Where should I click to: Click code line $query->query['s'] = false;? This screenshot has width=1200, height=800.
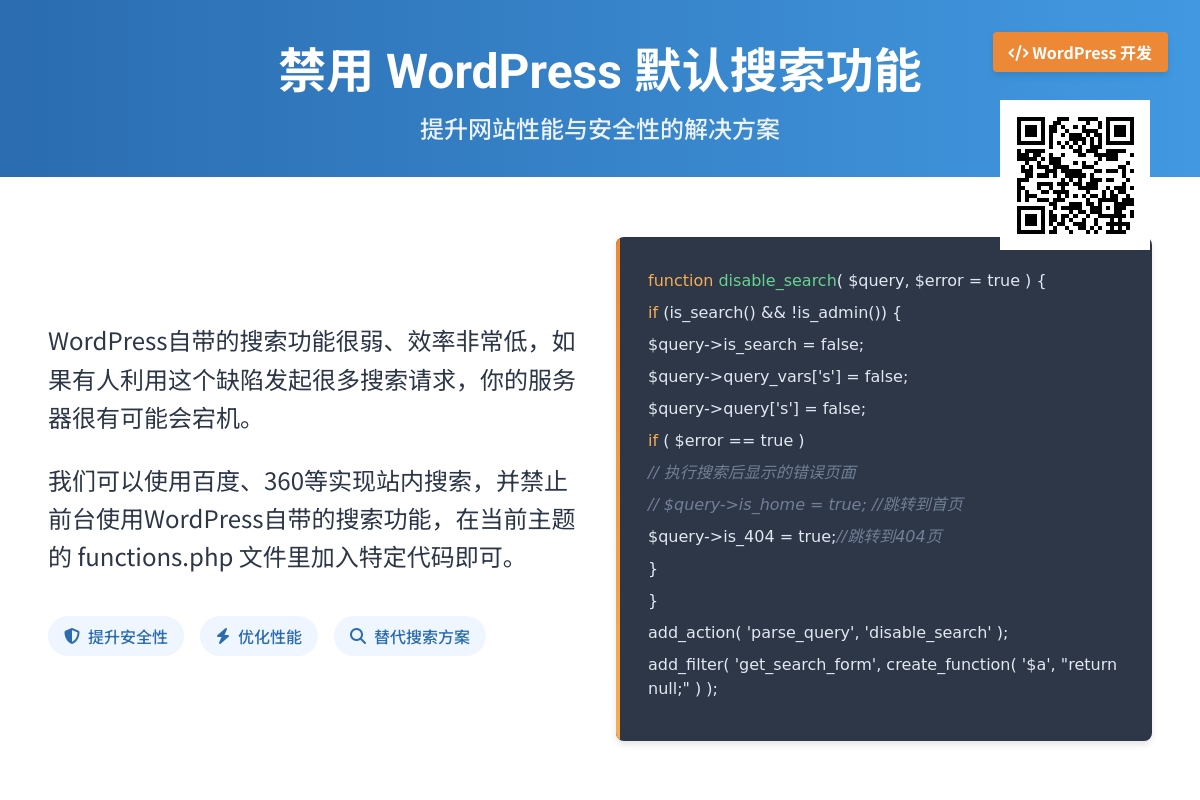[757, 408]
